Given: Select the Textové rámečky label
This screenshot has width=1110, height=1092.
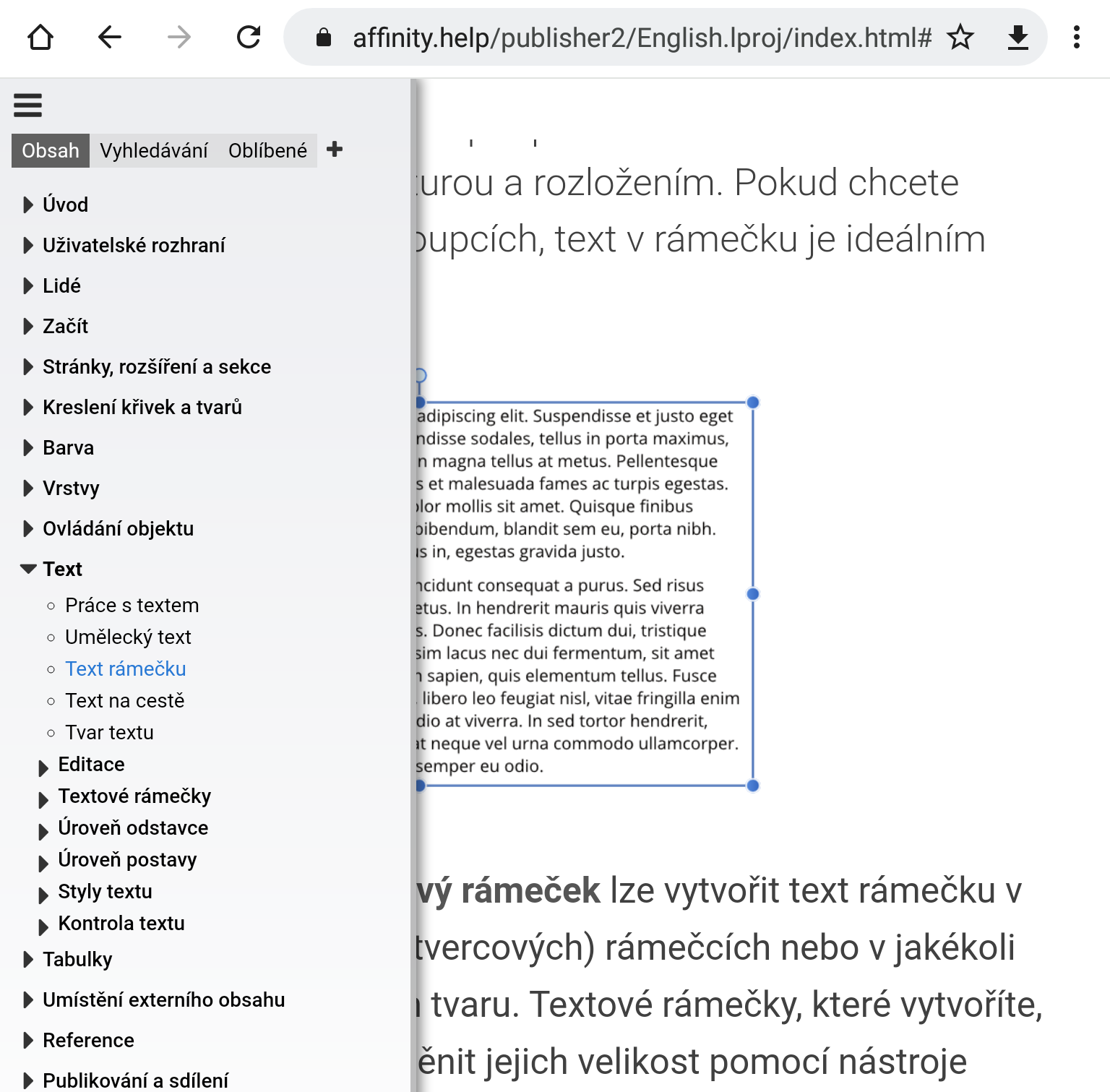Looking at the screenshot, I should point(134,796).
